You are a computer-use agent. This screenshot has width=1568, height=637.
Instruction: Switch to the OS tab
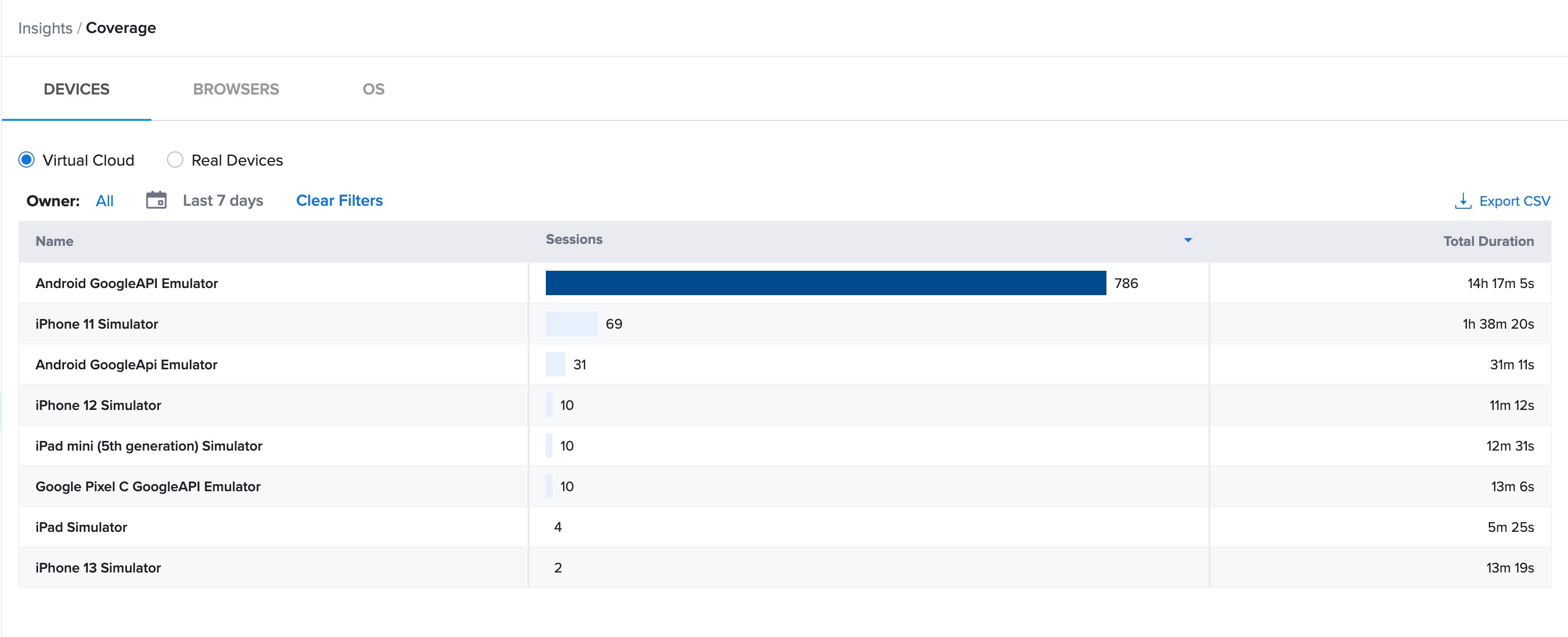click(373, 89)
